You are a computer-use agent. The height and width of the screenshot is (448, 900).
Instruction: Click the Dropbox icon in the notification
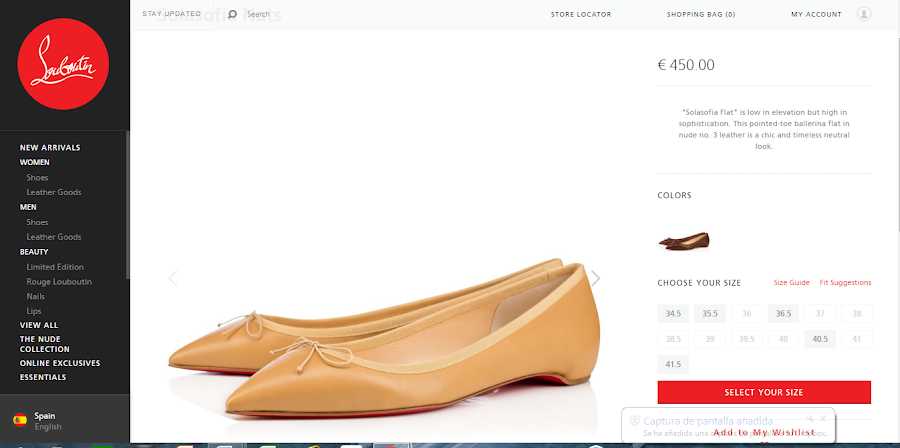click(x=634, y=421)
